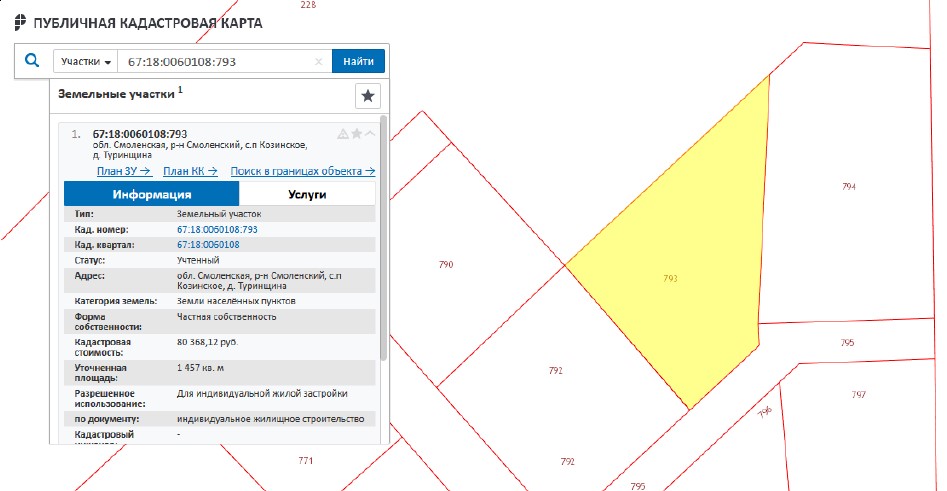Open the Участки search type dropdown
Image resolution: width=947 pixels, height=491 pixels.
pos(85,62)
